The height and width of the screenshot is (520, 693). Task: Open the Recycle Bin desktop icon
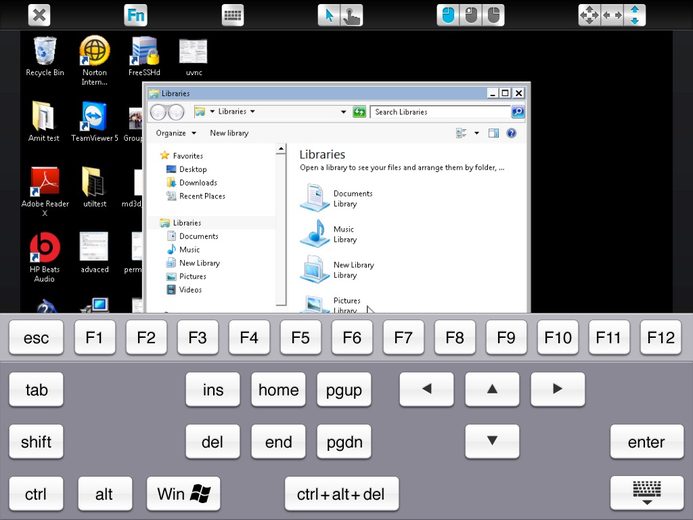coord(45,57)
